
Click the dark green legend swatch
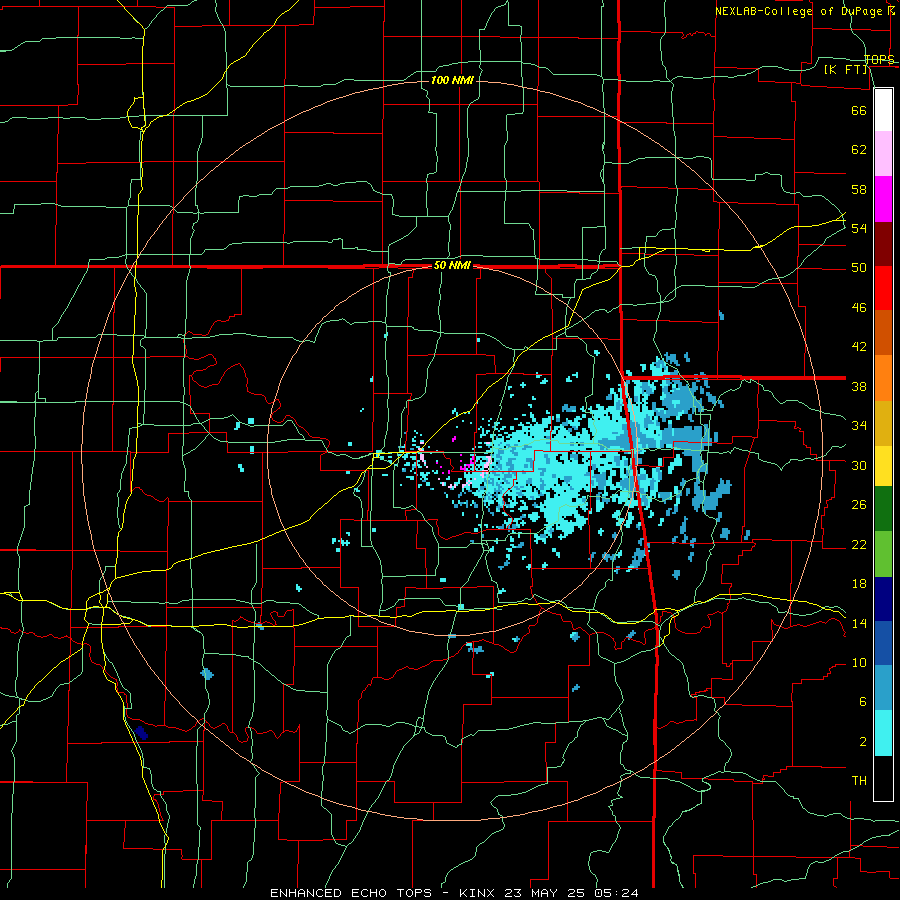(883, 509)
